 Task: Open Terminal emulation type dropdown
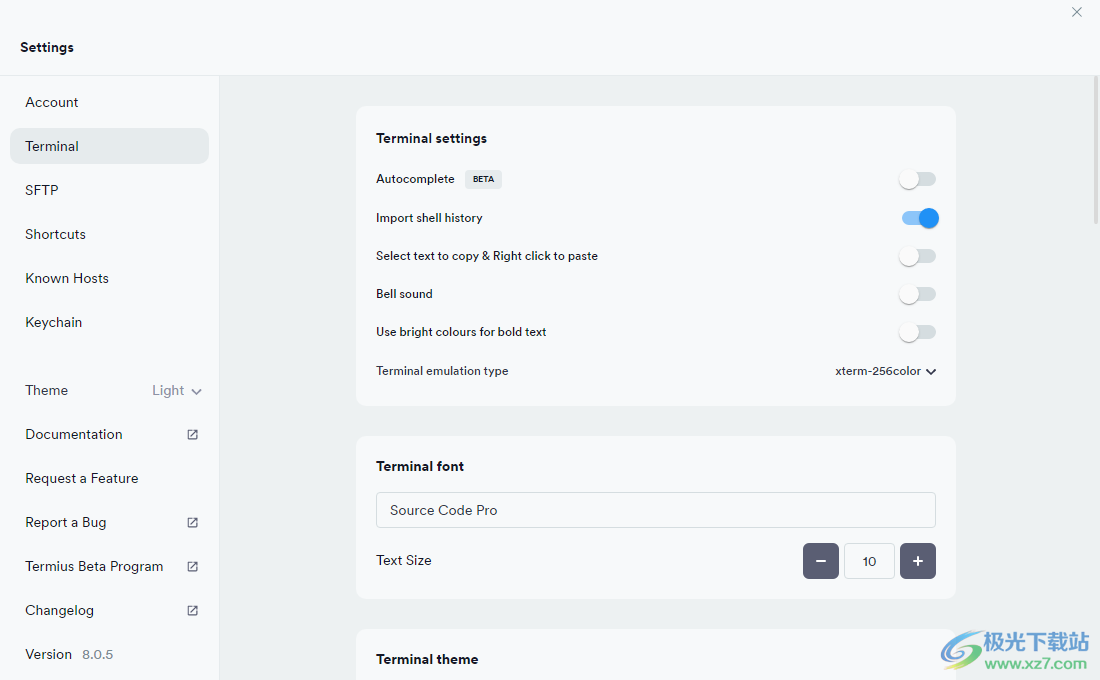pyautogui.click(x=885, y=371)
